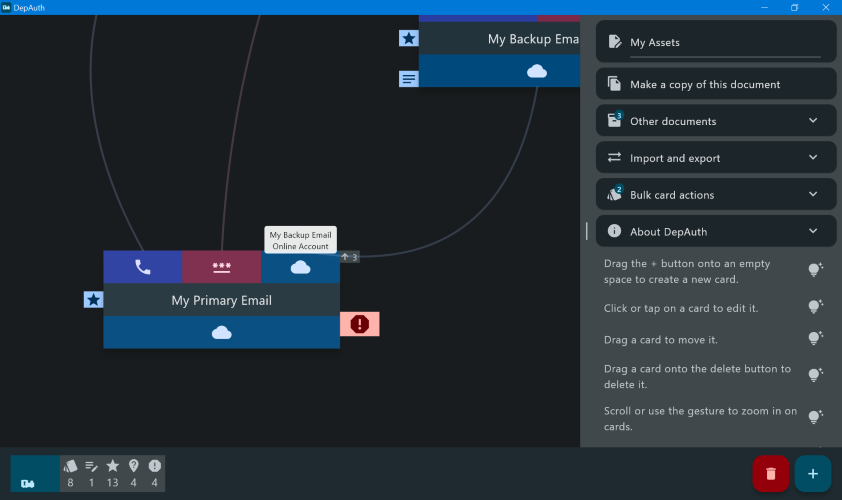The width and height of the screenshot is (842, 500).
Task: Dismiss the hint about moving a card
Action: (x=815, y=339)
